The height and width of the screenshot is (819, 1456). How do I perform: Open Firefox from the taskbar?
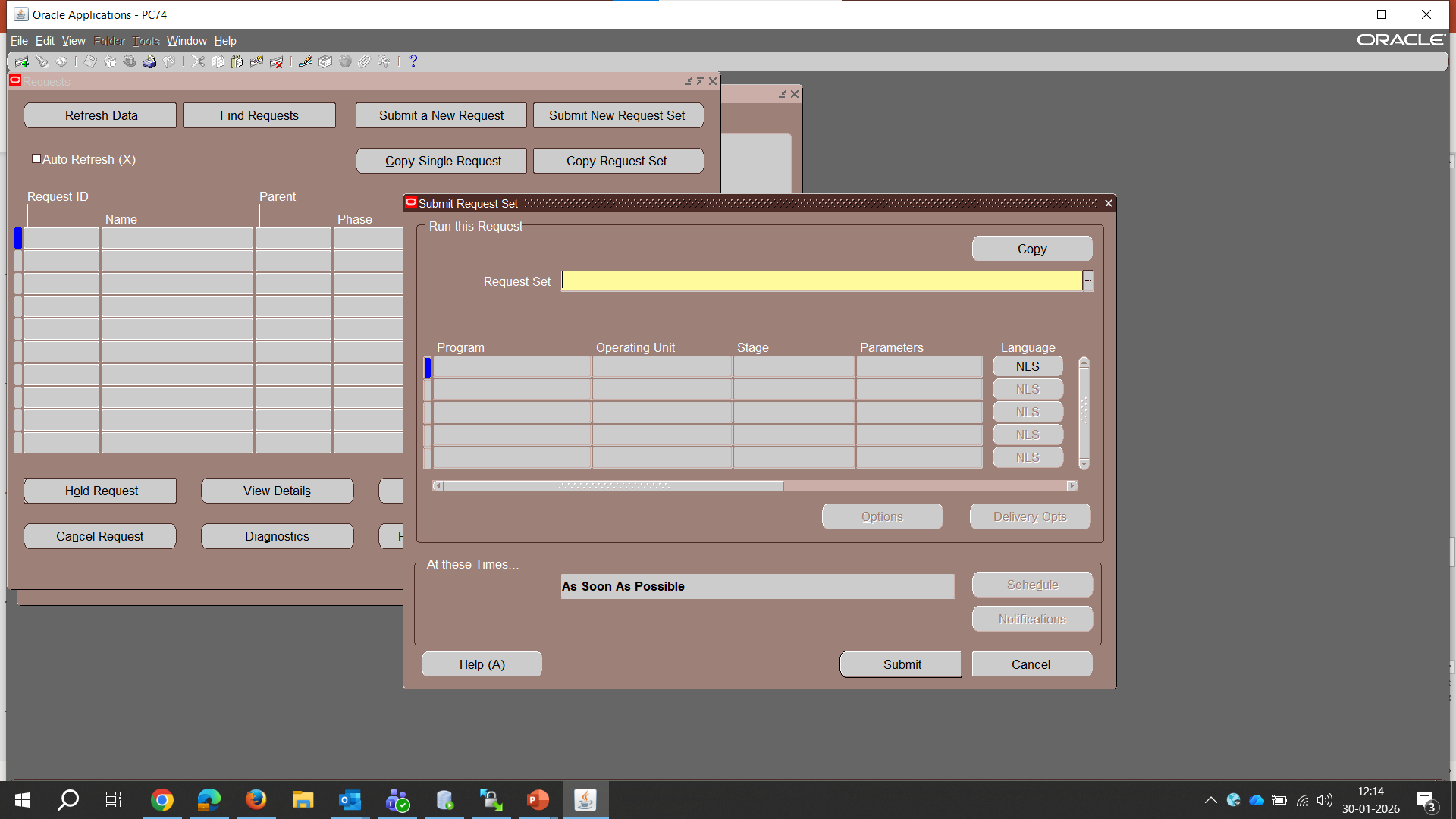coord(256,800)
